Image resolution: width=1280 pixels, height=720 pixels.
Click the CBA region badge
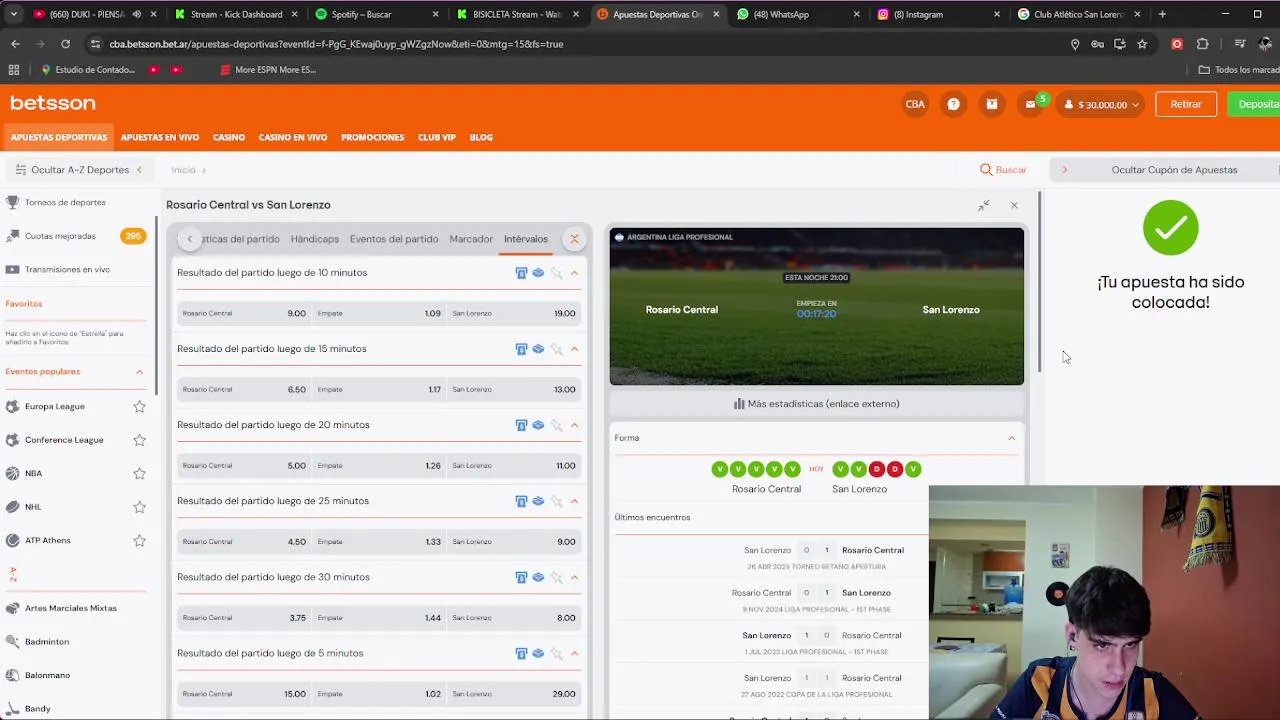(x=915, y=104)
